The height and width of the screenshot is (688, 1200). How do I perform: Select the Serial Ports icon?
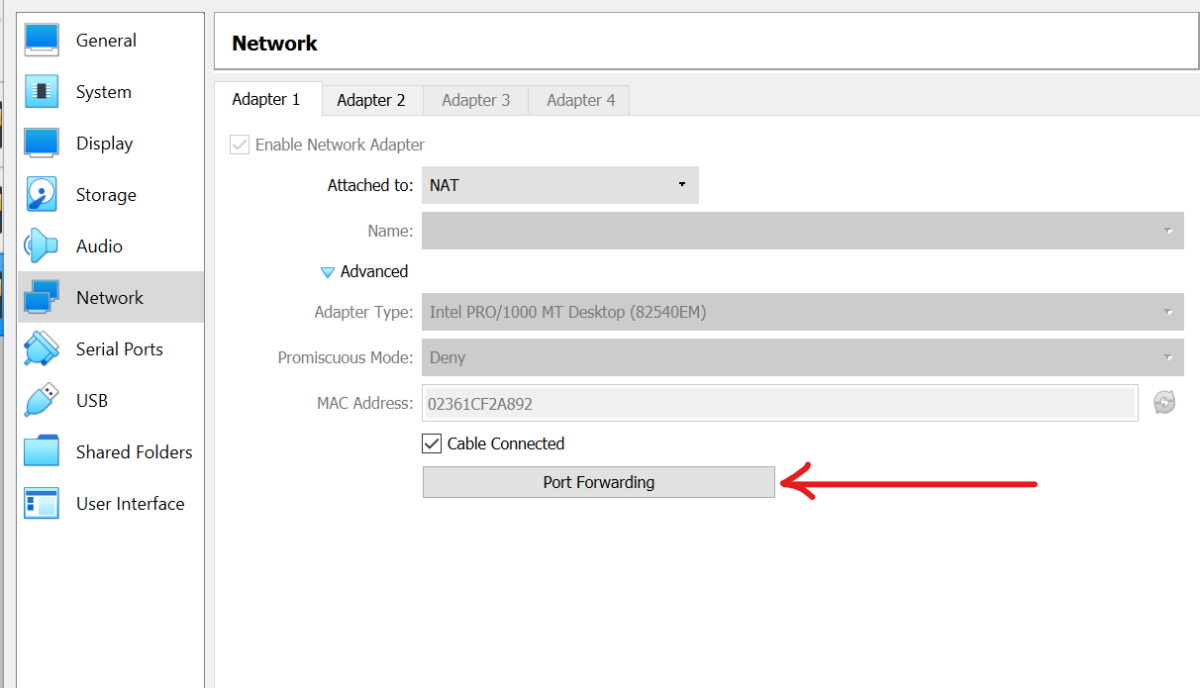pos(42,349)
